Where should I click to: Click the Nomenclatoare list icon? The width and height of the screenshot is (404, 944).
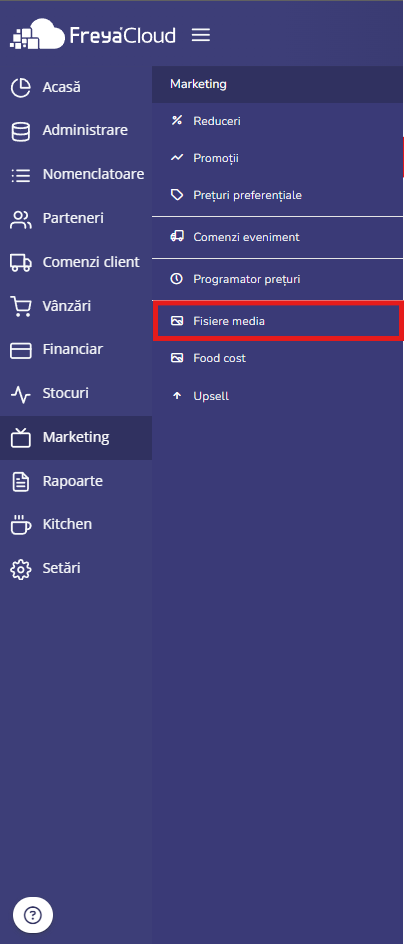[x=21, y=175]
